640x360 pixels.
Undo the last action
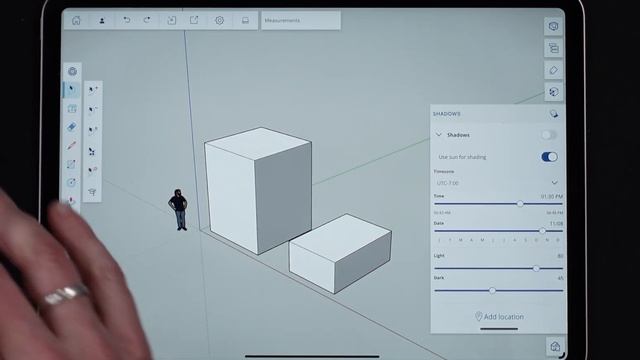click(x=127, y=20)
